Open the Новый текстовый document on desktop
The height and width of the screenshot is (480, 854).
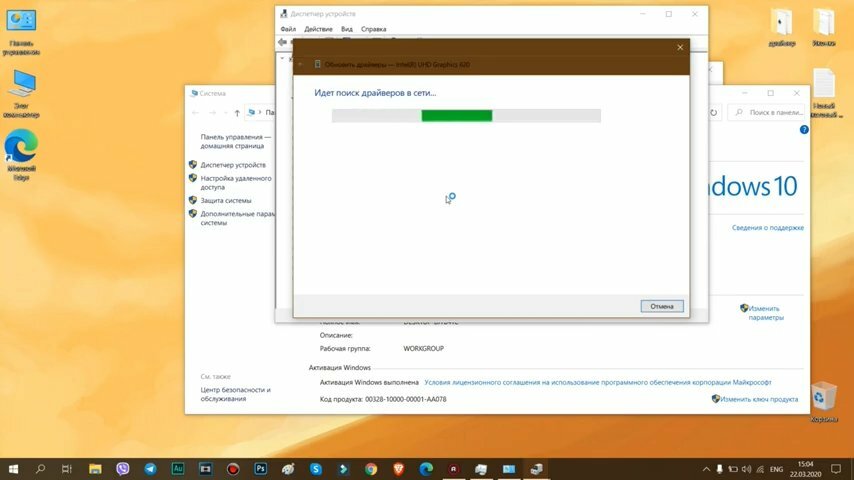[x=824, y=93]
